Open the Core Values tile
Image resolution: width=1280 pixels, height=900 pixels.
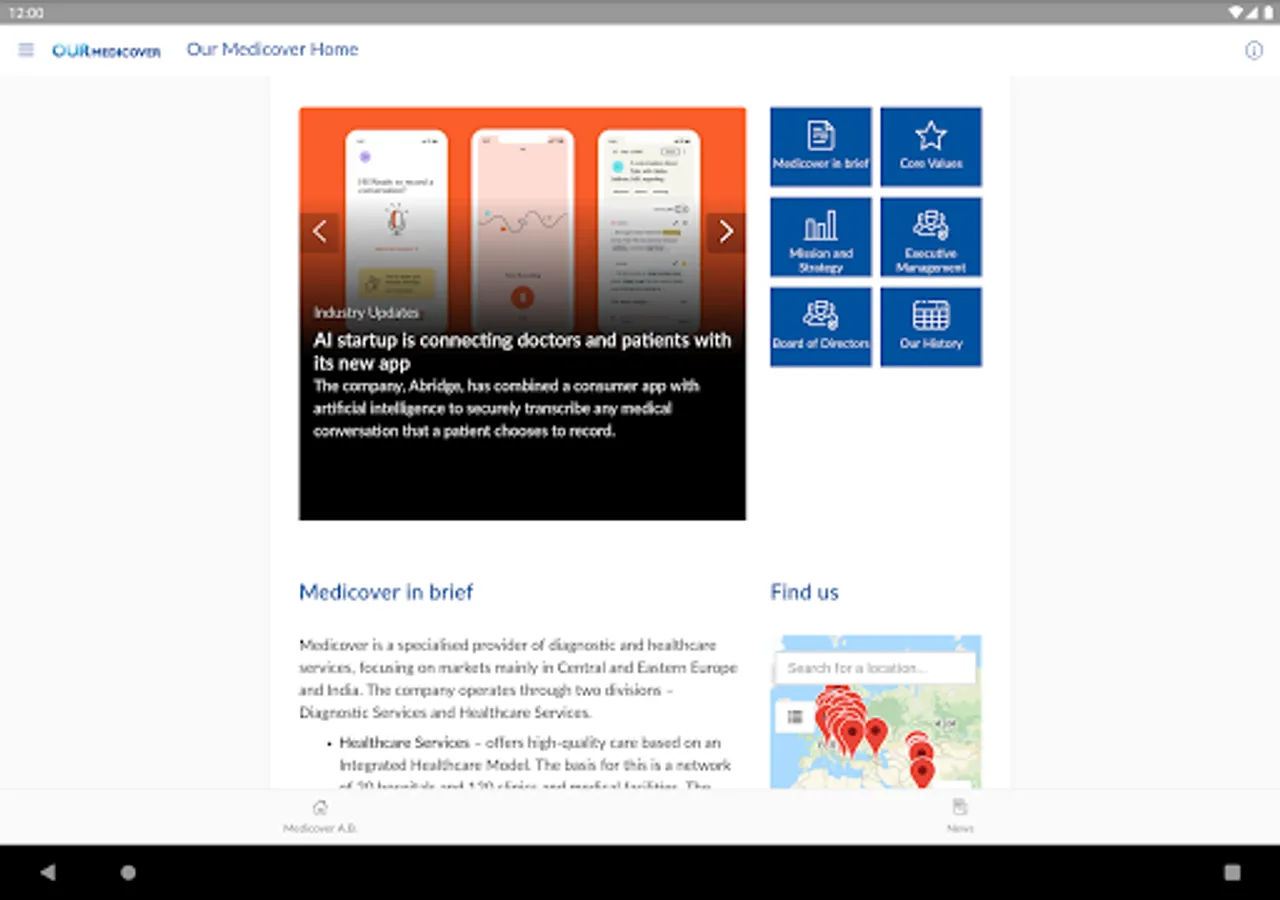931,146
